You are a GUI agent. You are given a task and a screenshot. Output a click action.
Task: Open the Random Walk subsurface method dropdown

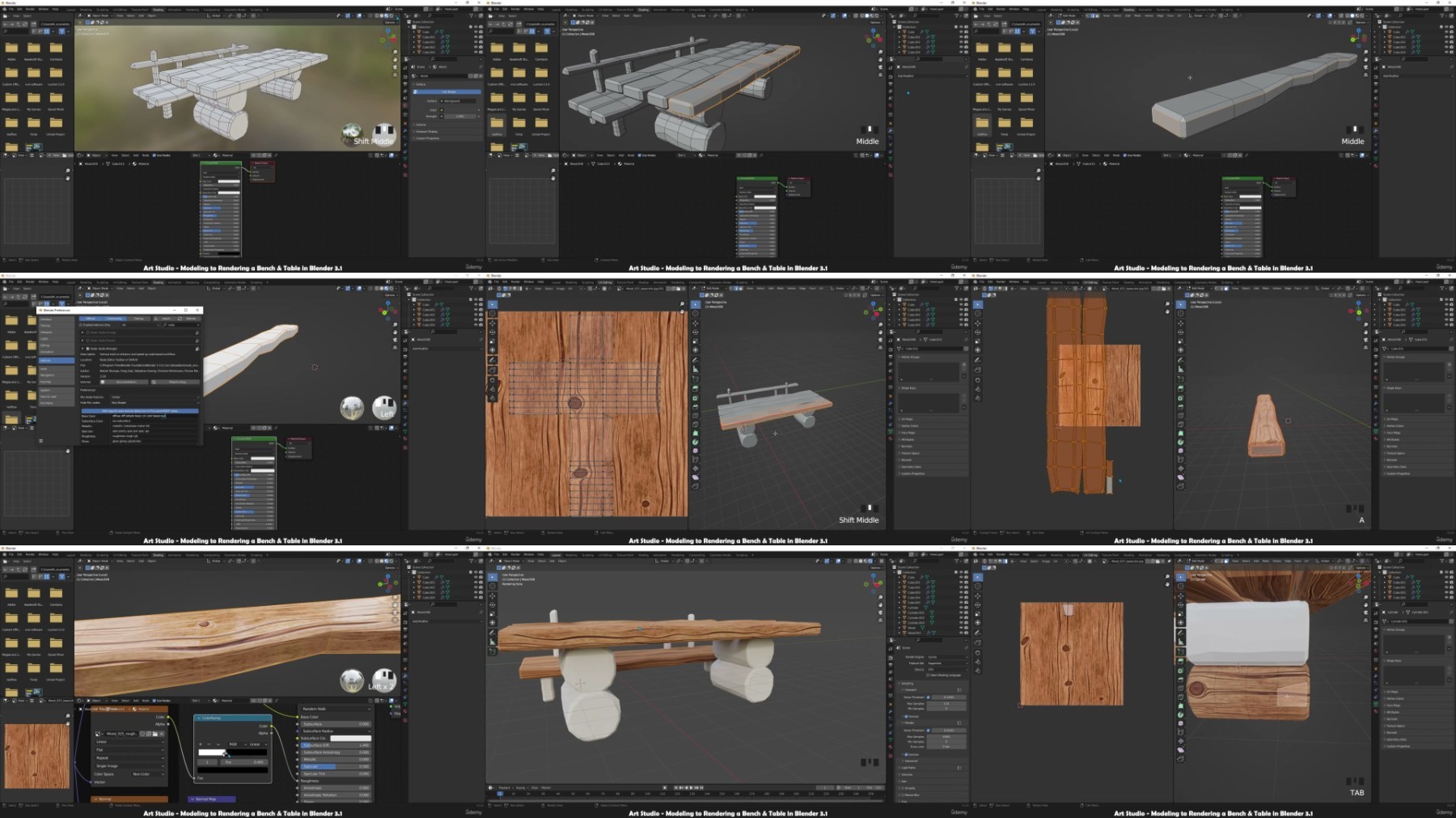point(336,709)
